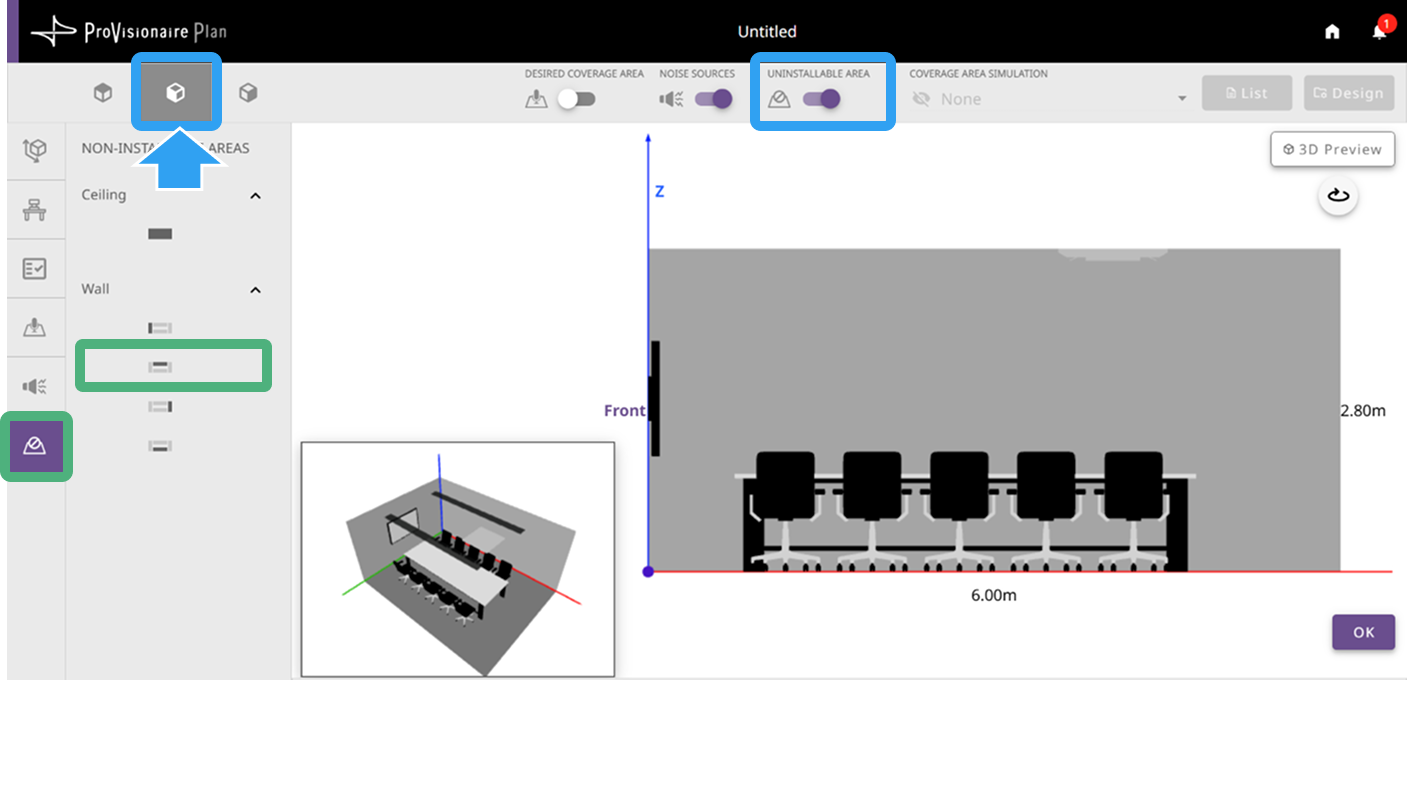Screen dimensions: 1407x791
Task: Click the Noise Sources speaker icon in toolbar
Action: 671,99
